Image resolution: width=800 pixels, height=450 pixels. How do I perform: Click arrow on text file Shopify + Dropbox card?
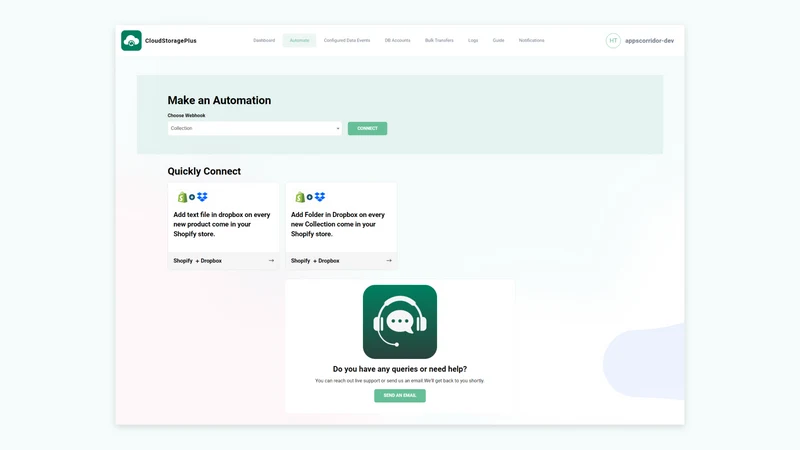pos(271,261)
